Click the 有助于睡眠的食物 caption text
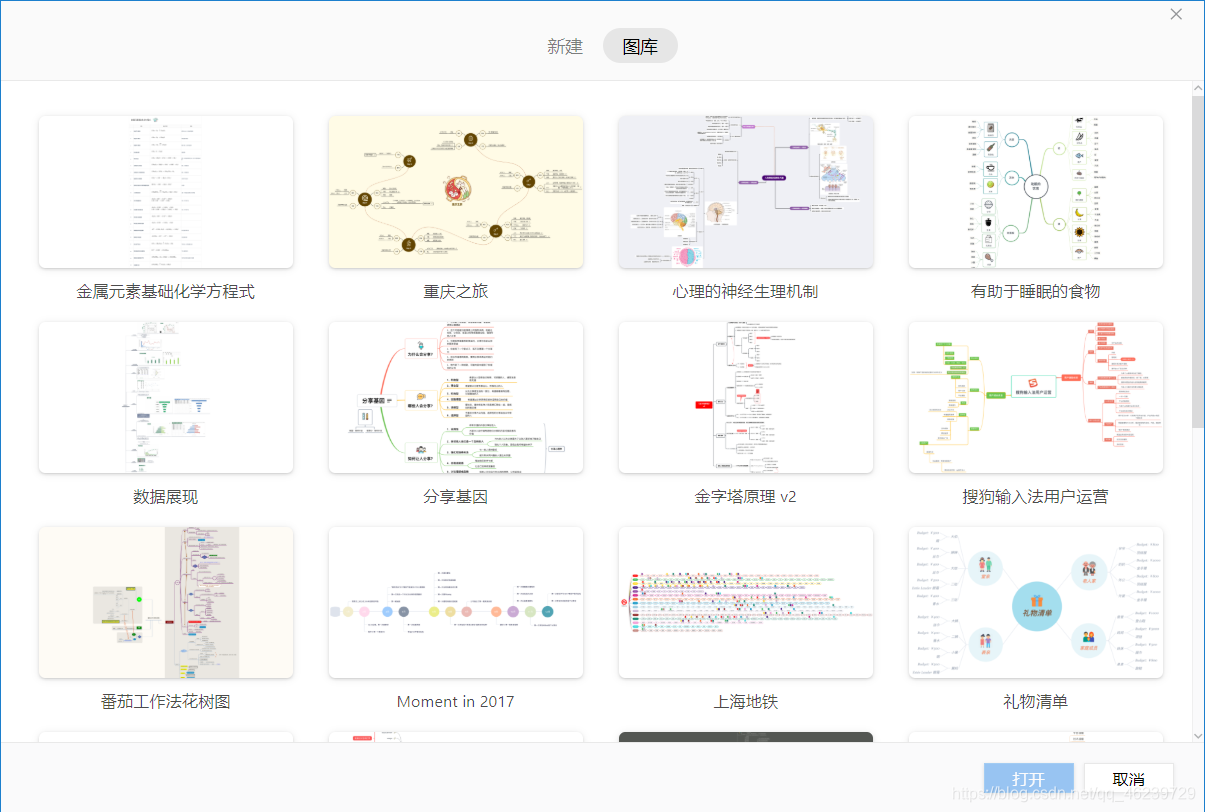The width and height of the screenshot is (1205, 812). [1036, 291]
